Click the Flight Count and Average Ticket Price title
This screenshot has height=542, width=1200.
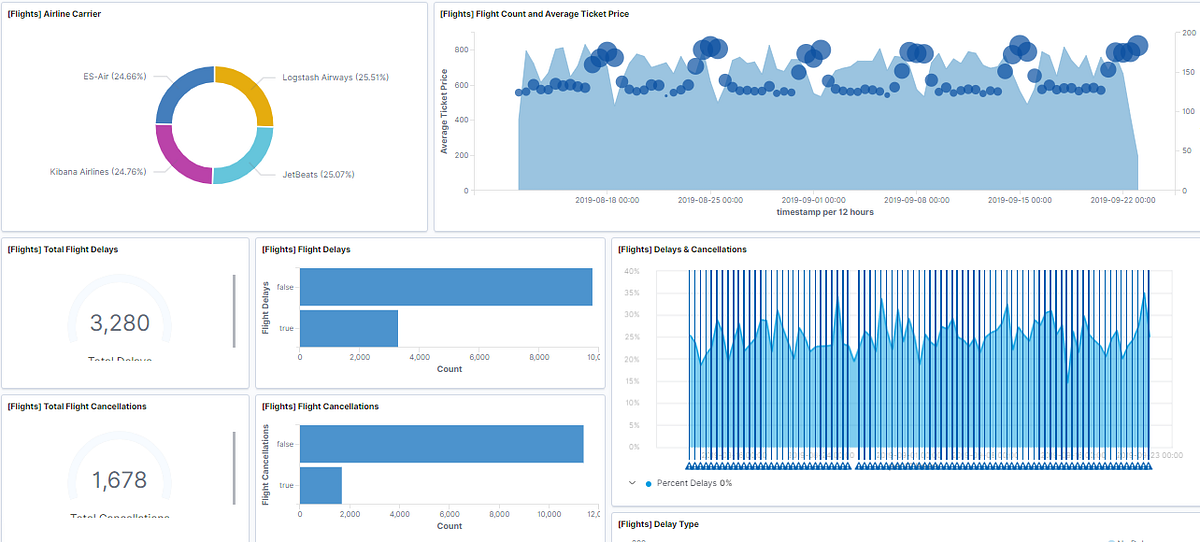pyautogui.click(x=534, y=14)
